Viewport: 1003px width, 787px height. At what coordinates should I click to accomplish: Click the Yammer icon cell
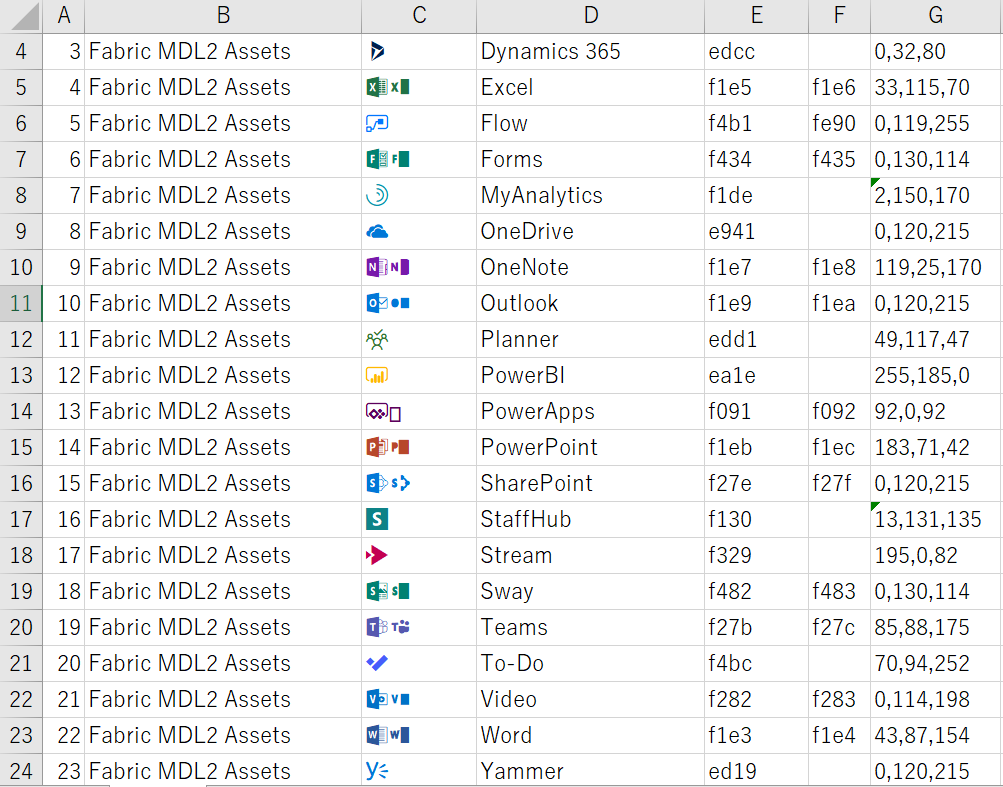pyautogui.click(x=419, y=770)
